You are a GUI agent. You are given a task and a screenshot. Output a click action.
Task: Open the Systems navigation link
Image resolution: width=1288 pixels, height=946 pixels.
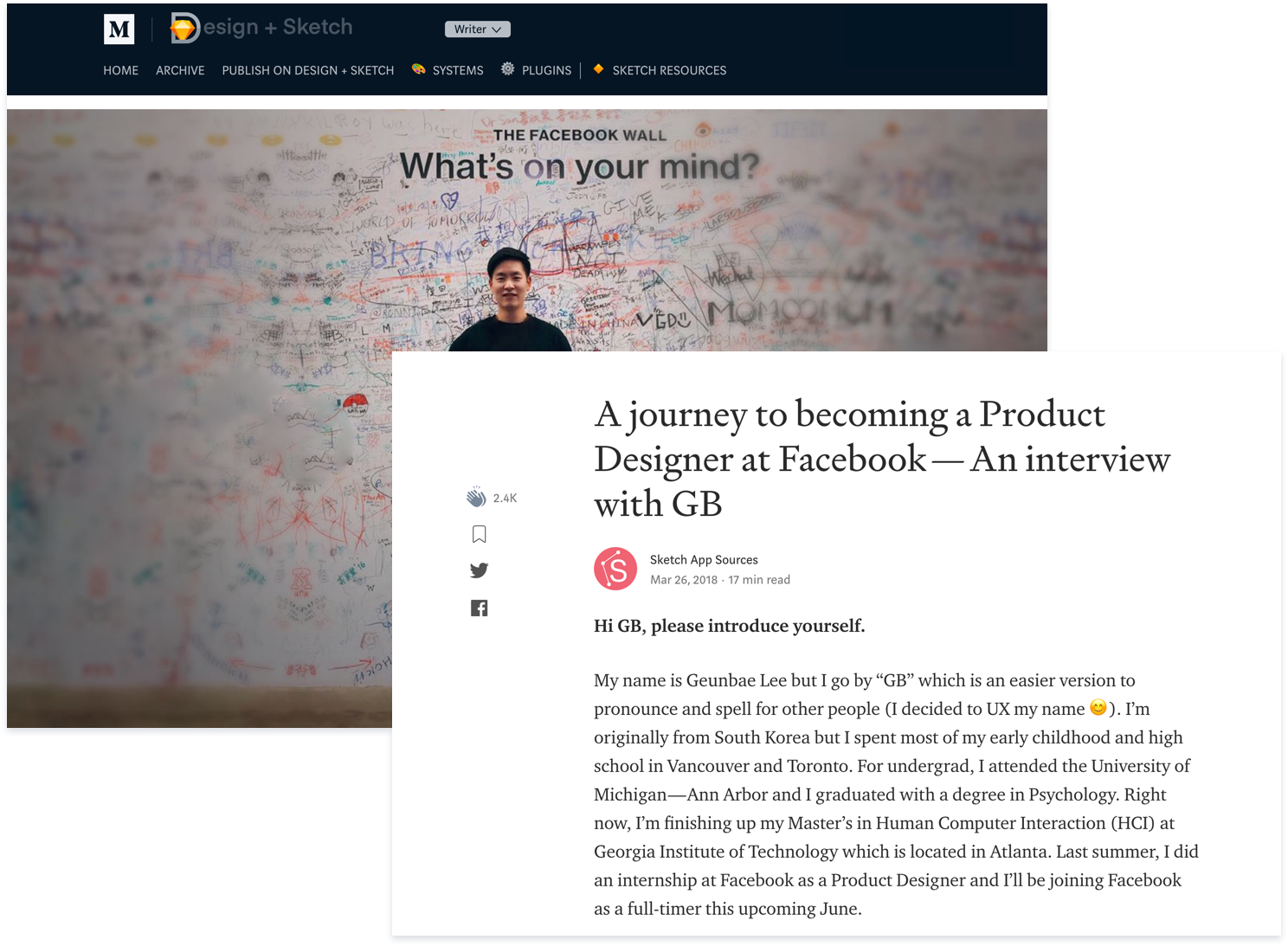click(x=458, y=70)
